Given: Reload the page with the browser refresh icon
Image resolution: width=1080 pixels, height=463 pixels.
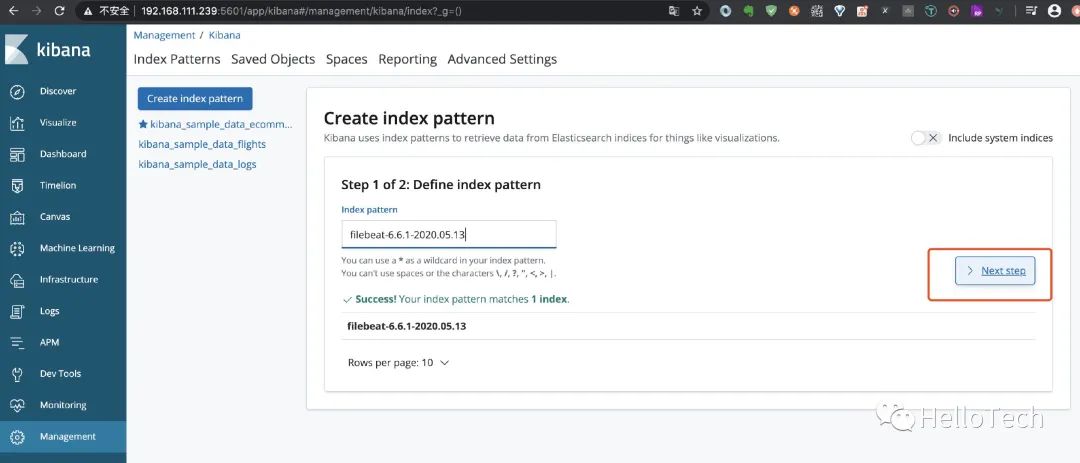Looking at the screenshot, I should [59, 11].
